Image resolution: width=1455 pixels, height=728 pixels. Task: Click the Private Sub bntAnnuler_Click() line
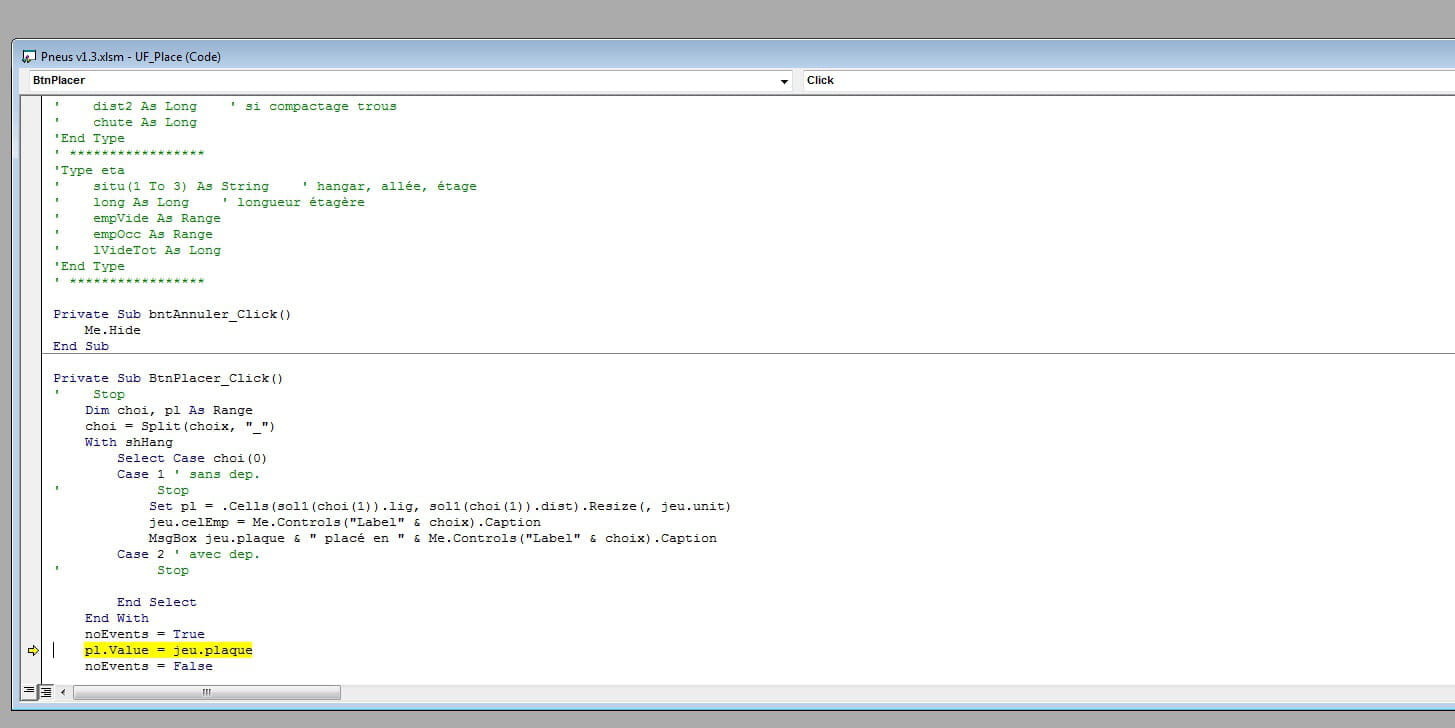172,314
